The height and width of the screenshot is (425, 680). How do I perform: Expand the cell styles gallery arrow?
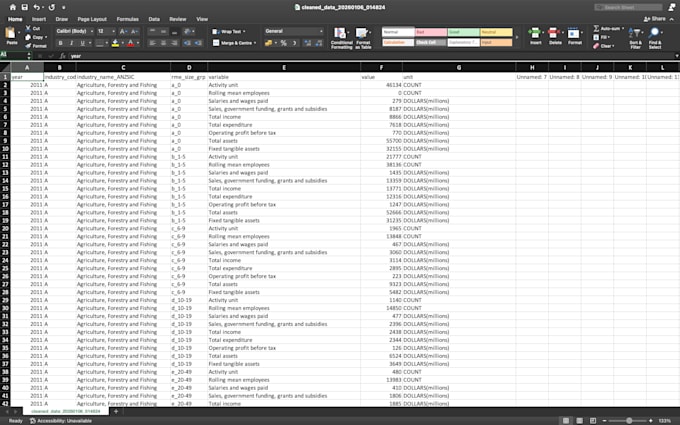pyautogui.click(x=517, y=38)
